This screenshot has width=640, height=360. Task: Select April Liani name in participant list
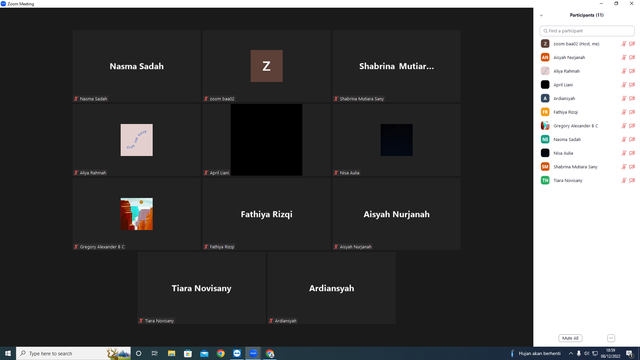click(563, 85)
